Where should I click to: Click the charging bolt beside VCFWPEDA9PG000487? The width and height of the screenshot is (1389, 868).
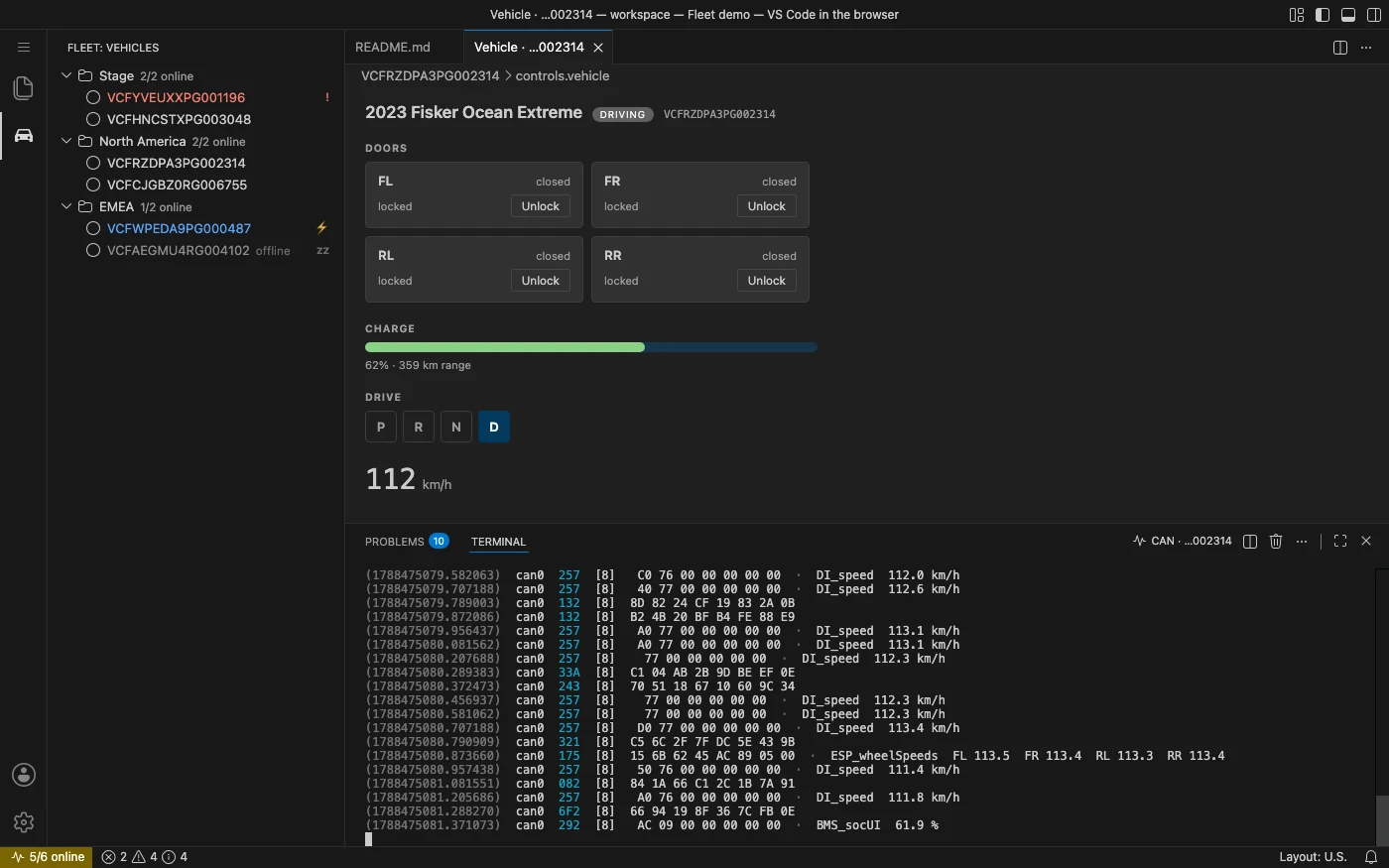(x=321, y=228)
